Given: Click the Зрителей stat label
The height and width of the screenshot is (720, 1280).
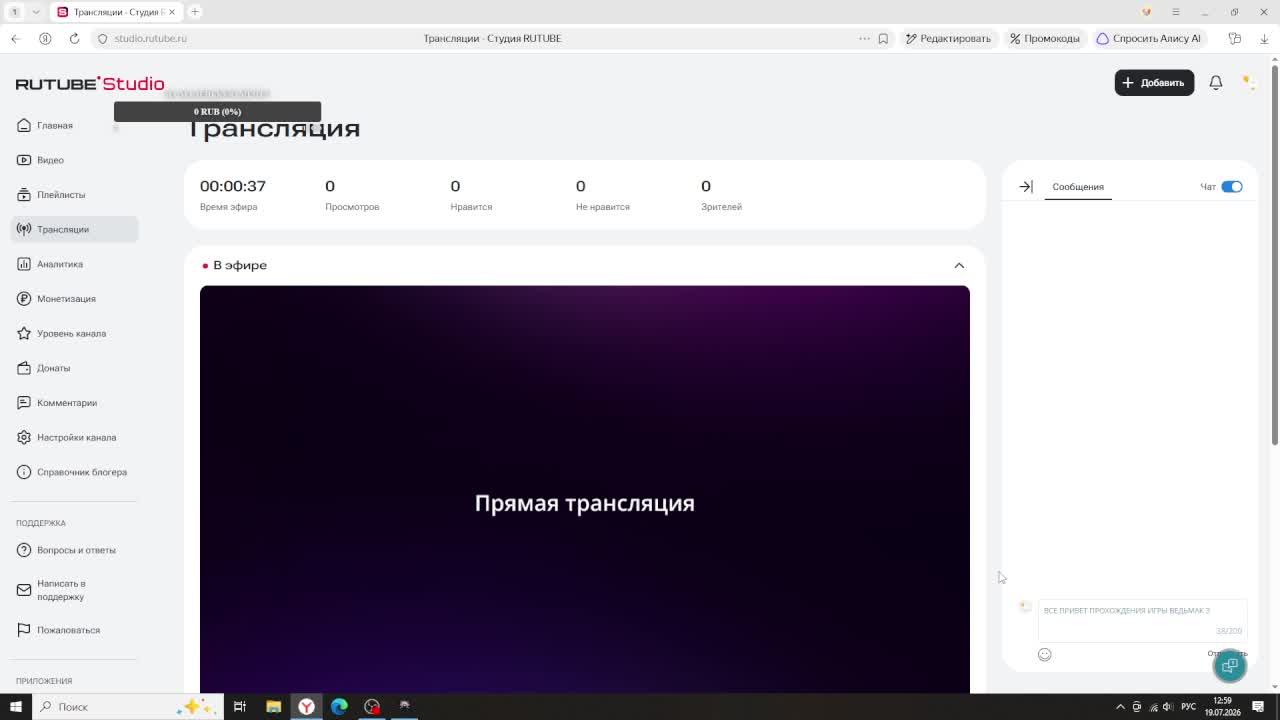Looking at the screenshot, I should point(721,207).
